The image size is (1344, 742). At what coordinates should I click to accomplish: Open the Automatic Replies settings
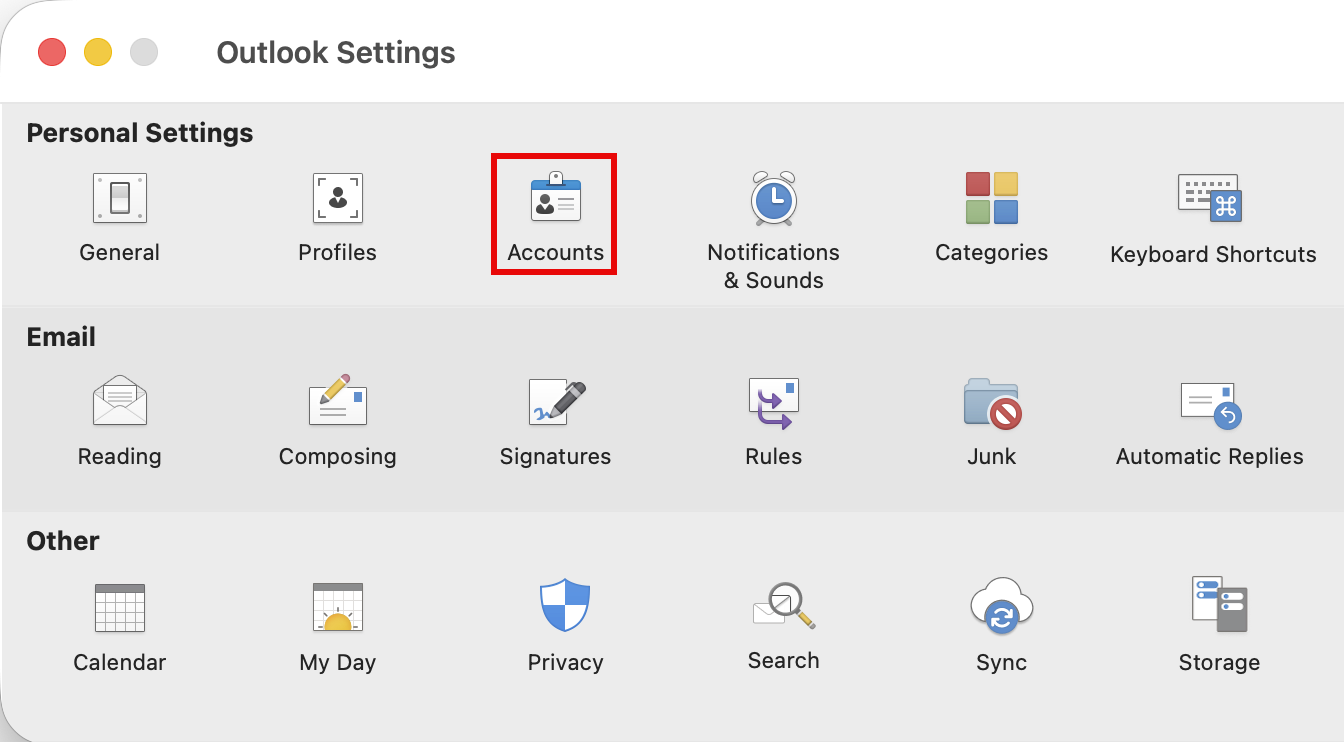pyautogui.click(x=1210, y=418)
